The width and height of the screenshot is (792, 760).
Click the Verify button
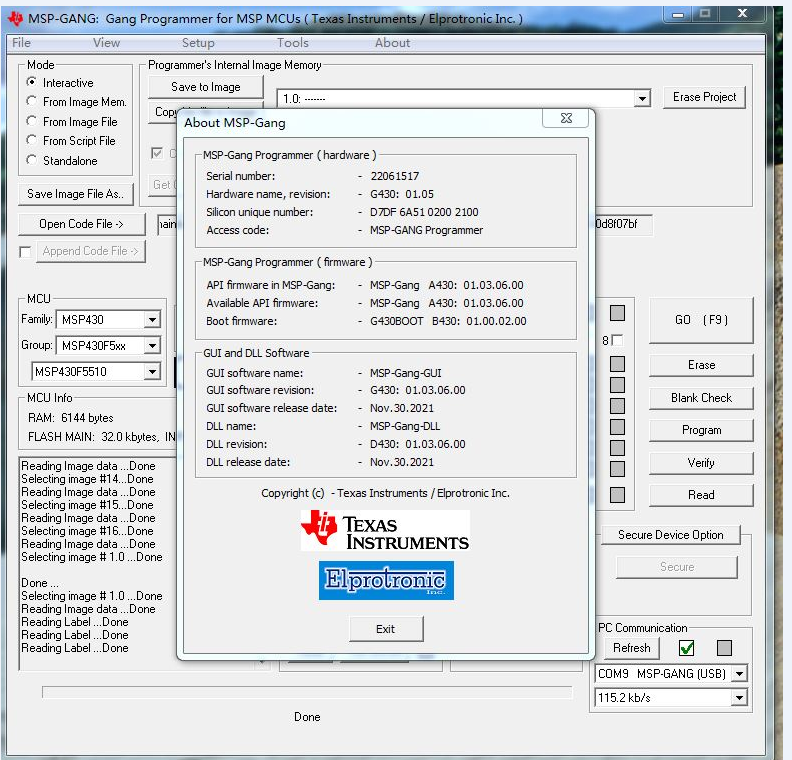(701, 463)
